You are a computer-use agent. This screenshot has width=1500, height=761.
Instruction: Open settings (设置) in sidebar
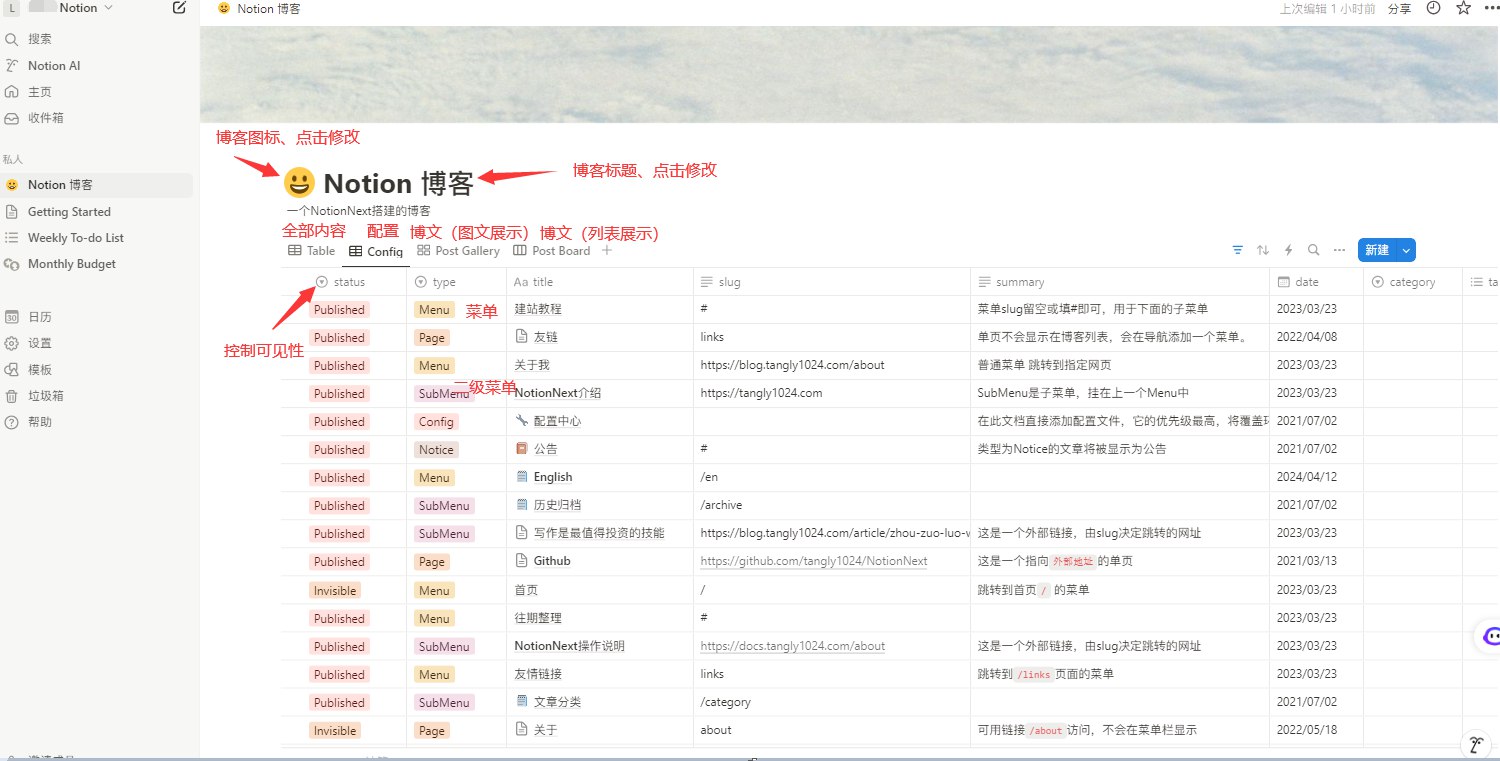[39, 343]
